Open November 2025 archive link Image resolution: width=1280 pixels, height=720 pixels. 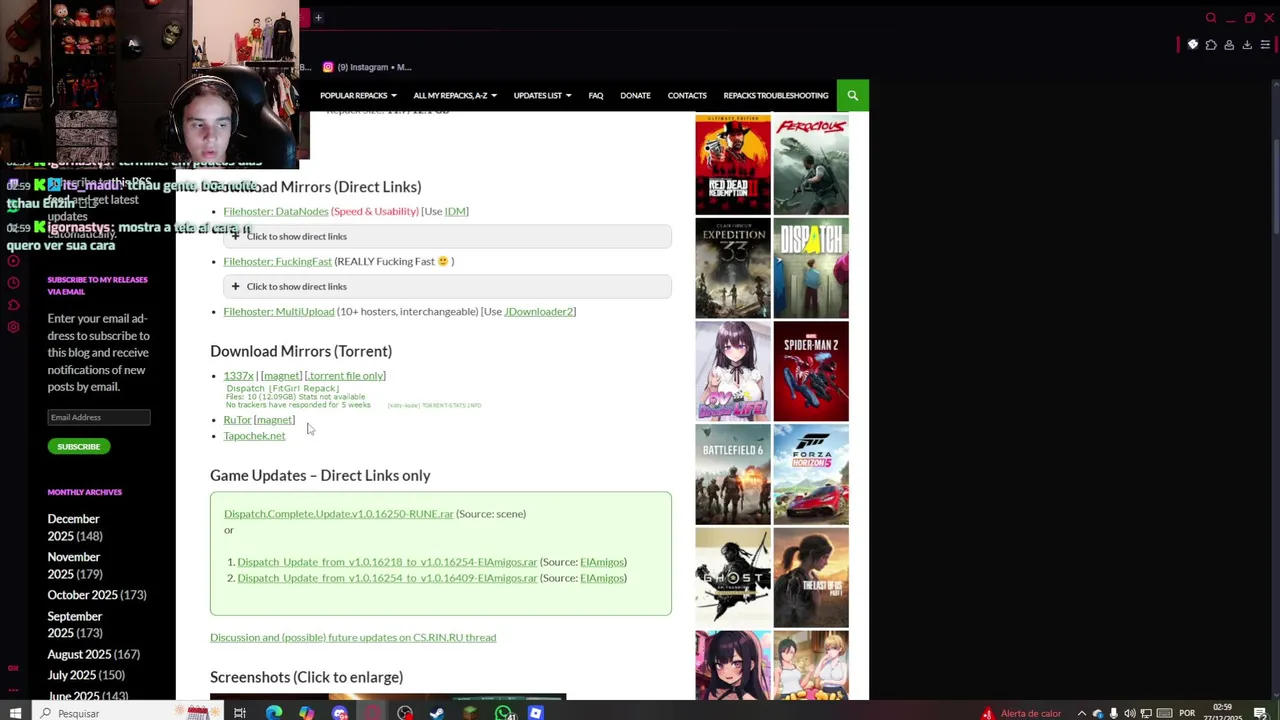[x=73, y=565]
